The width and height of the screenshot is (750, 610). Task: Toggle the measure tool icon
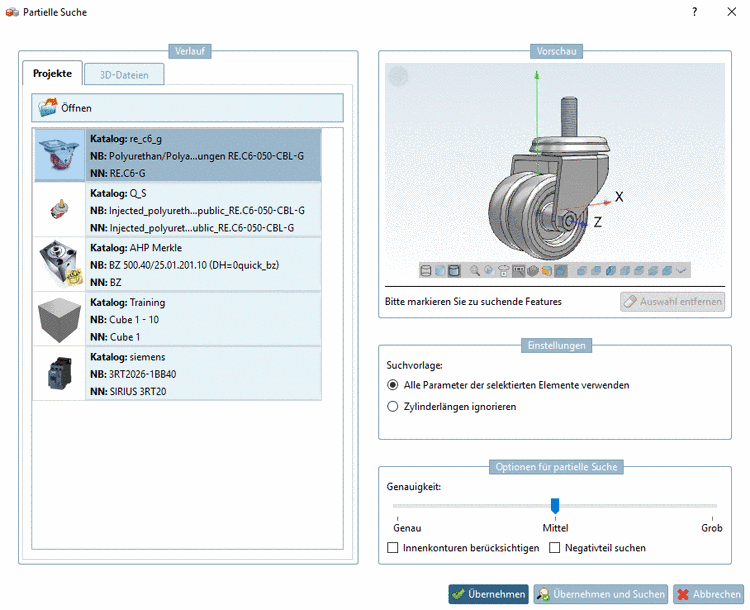(518, 271)
